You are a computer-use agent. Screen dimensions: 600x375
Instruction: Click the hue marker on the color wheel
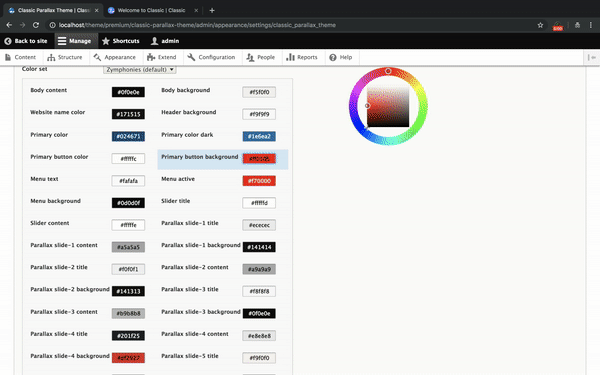tap(388, 71)
